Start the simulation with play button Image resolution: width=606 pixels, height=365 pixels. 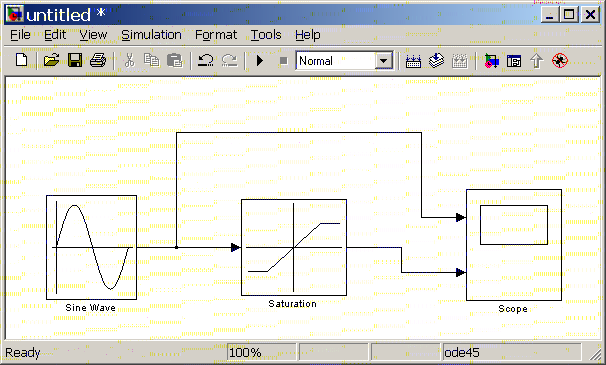[260, 61]
